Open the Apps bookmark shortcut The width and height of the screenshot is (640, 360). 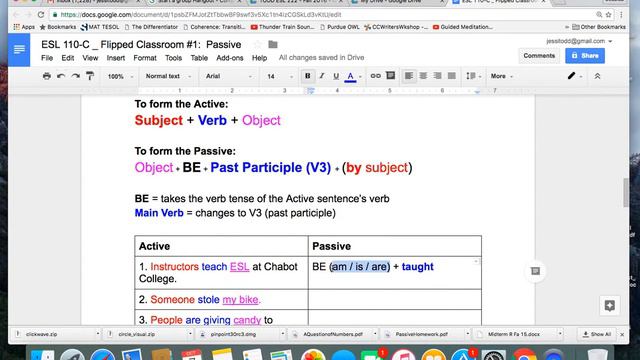pyautogui.click(x=24, y=27)
